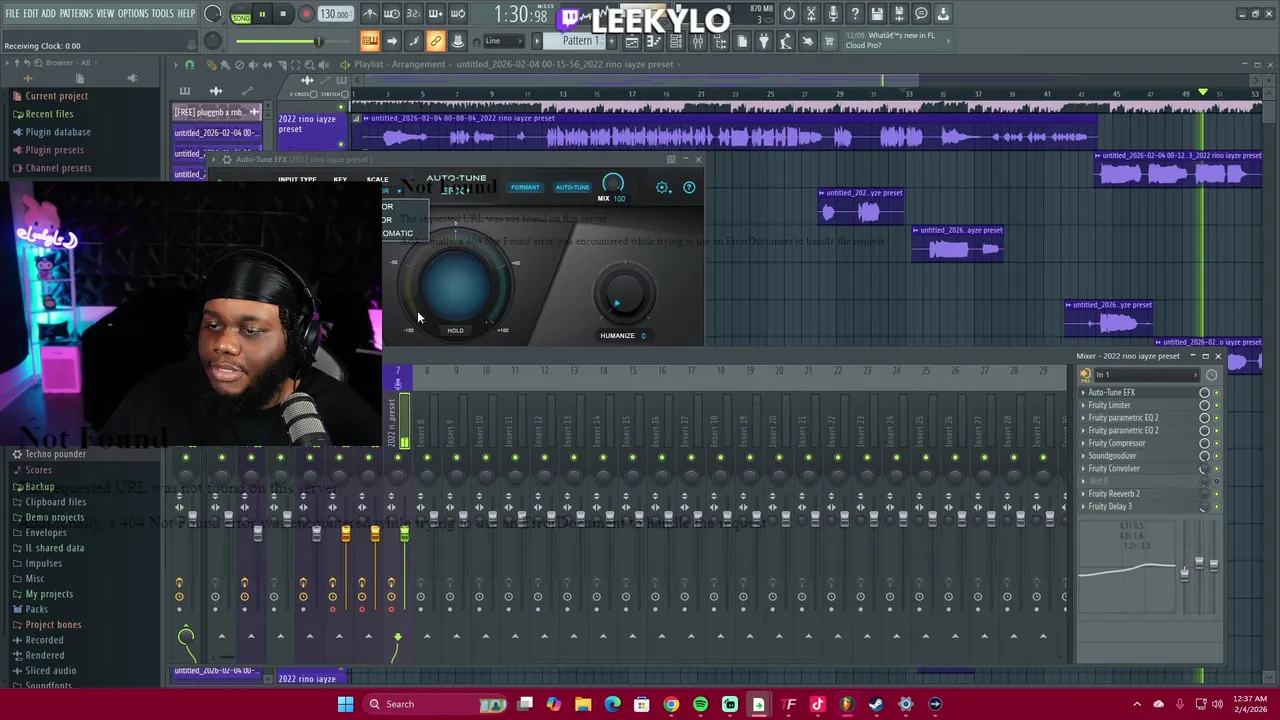Click the HOLD button under retune knob
1280x720 pixels.
[x=455, y=330]
